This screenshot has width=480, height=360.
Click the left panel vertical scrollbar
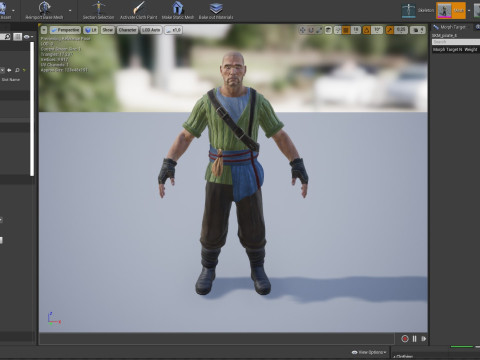pyautogui.click(x=32, y=109)
